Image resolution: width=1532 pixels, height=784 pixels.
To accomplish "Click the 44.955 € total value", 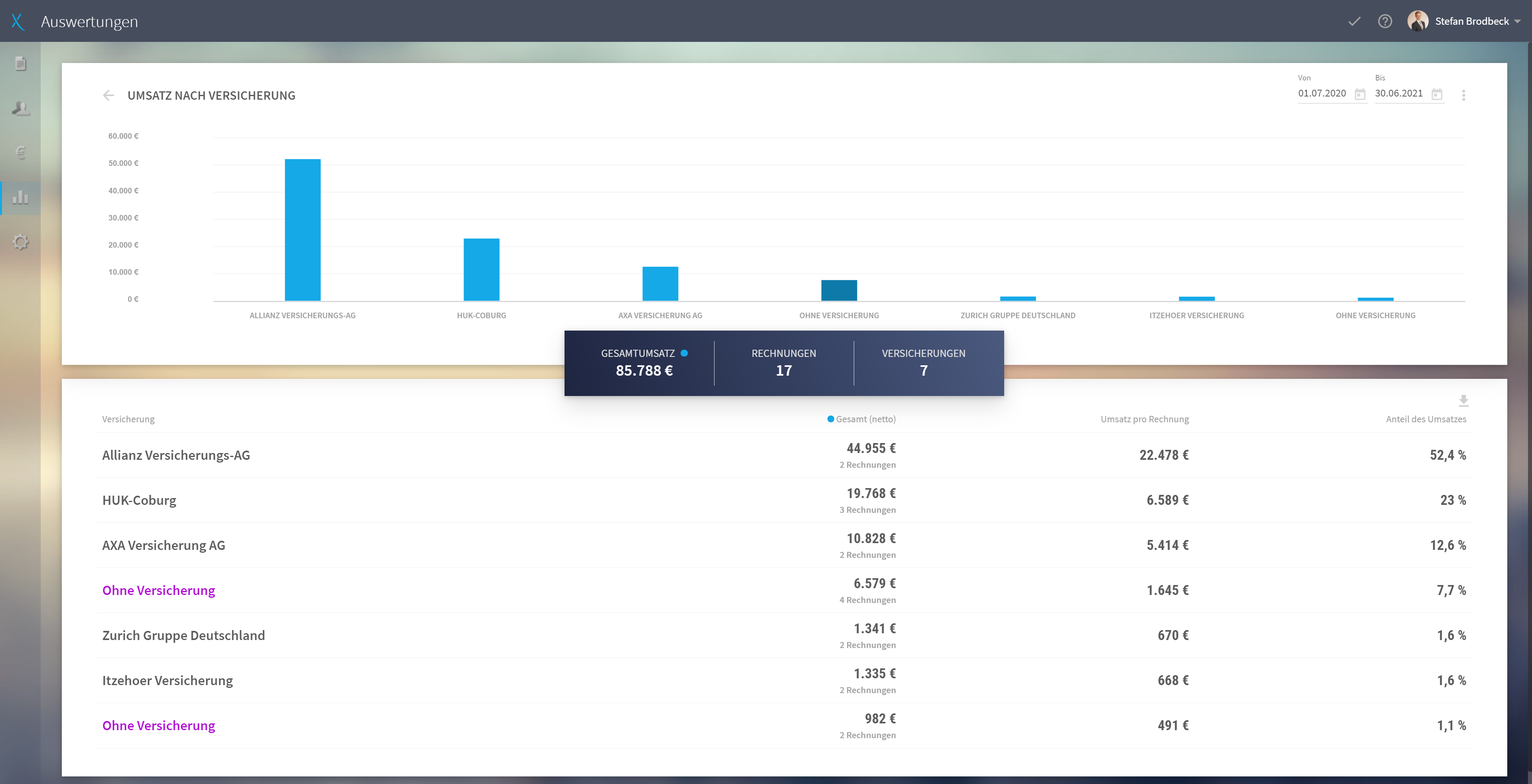I will (x=871, y=448).
